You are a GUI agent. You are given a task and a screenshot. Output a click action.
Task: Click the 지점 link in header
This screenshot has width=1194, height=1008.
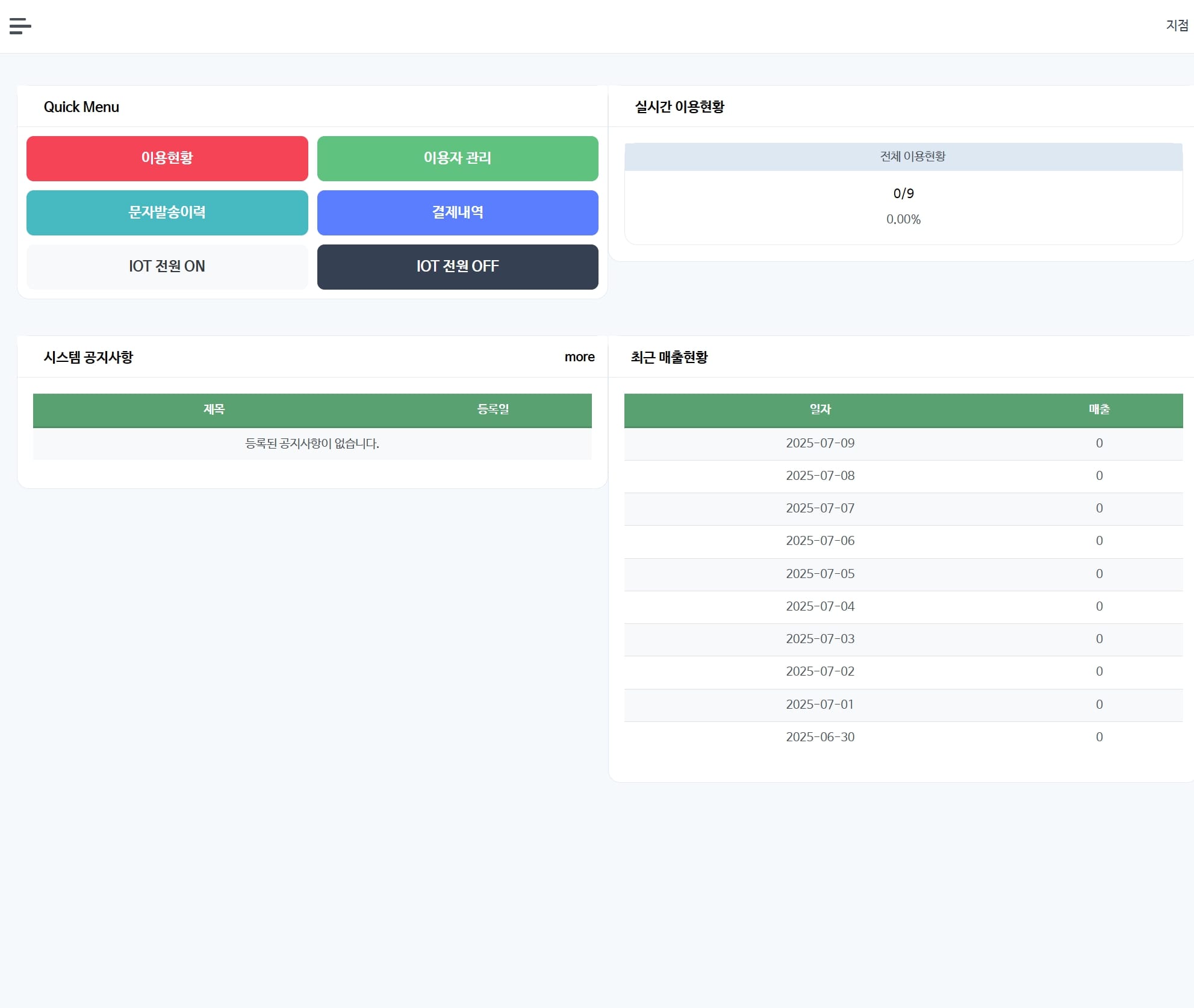click(1177, 25)
